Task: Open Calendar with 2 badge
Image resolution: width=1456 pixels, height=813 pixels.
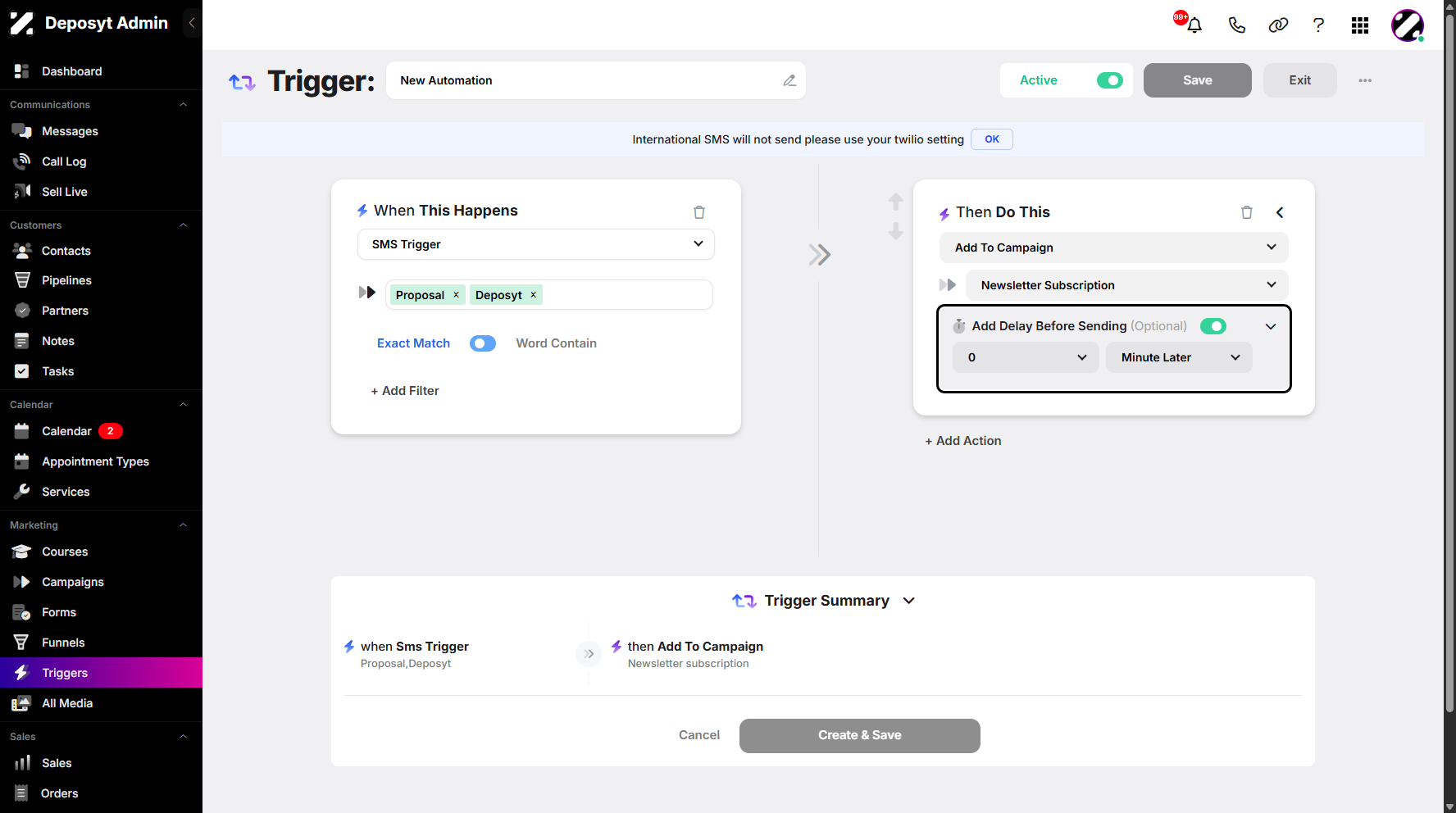Action: tap(101, 431)
